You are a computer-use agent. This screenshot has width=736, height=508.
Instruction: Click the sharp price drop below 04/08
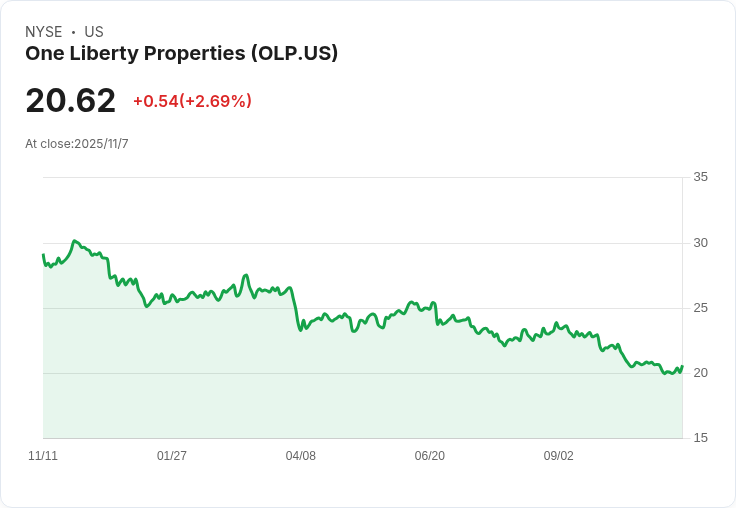[x=296, y=309]
